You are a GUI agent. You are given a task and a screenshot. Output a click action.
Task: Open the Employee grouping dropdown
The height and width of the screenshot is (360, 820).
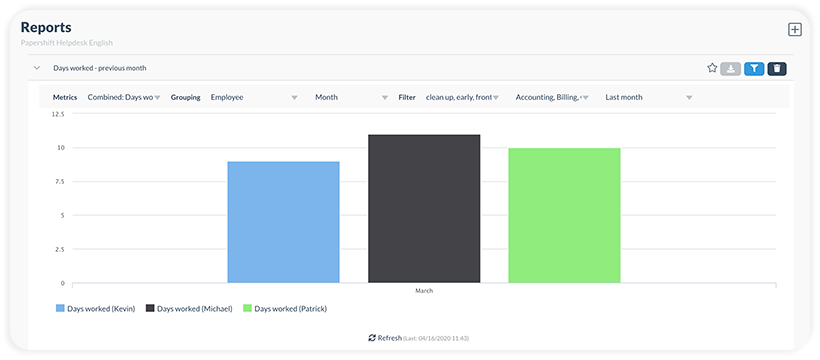tap(254, 97)
